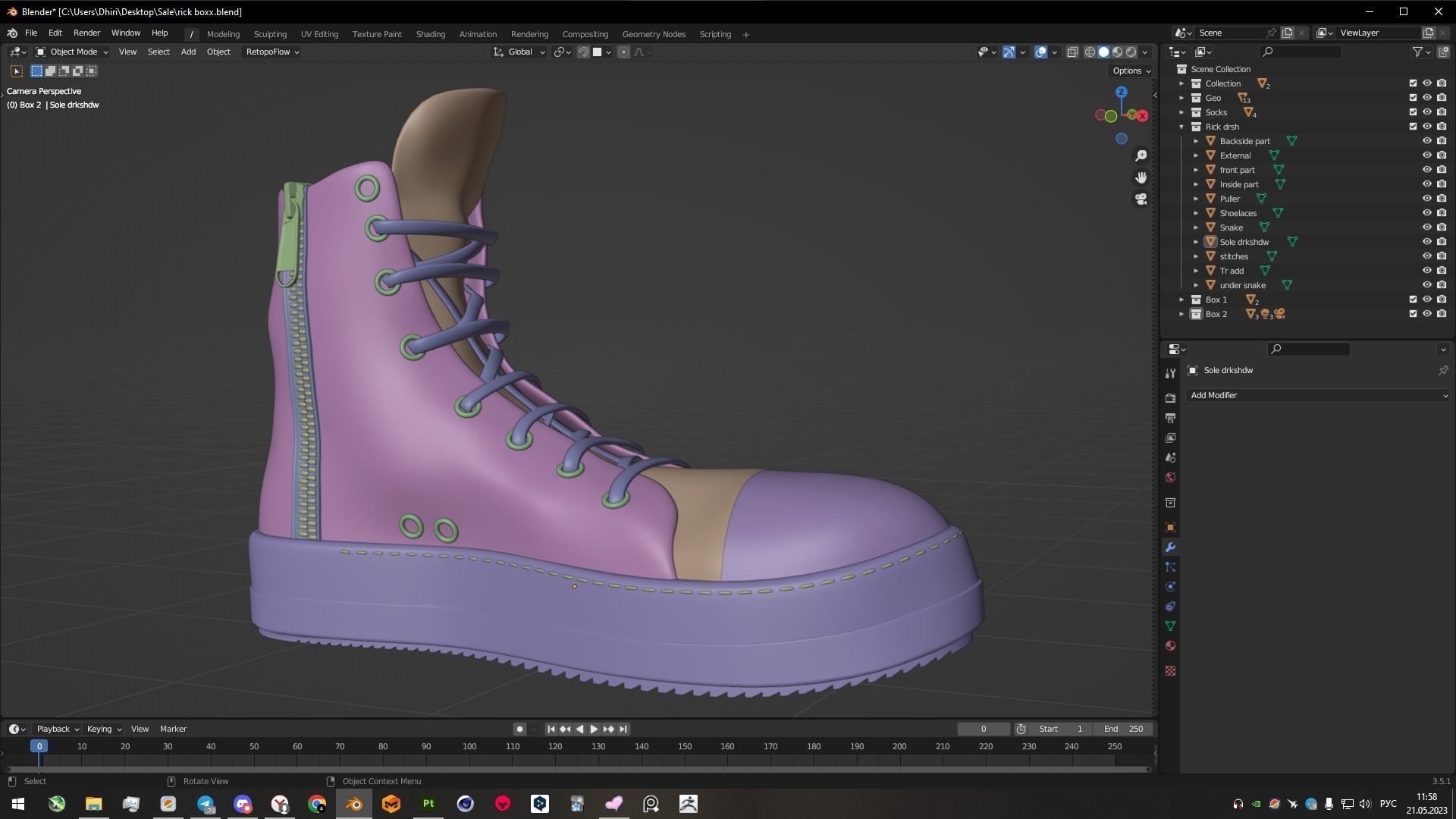Uncheck the Geo collection exclude checkbox
Viewport: 1456px width, 819px height.
1413,98
